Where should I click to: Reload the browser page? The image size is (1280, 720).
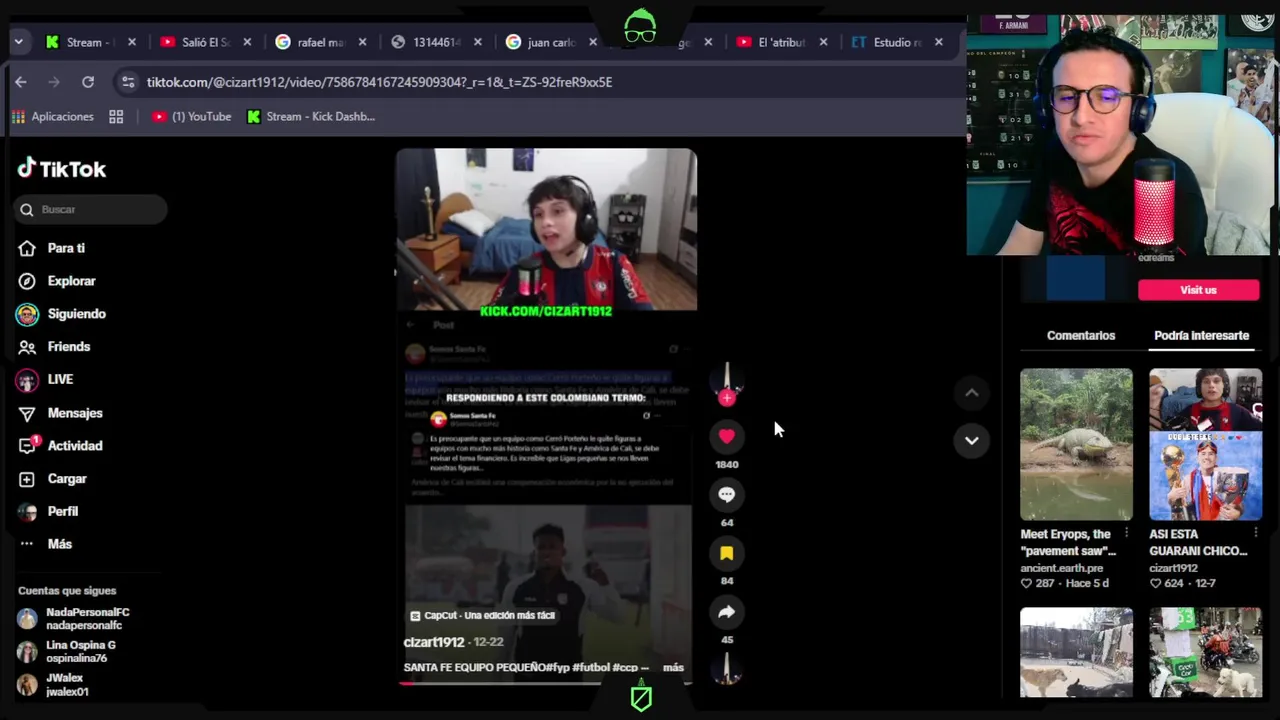(88, 82)
